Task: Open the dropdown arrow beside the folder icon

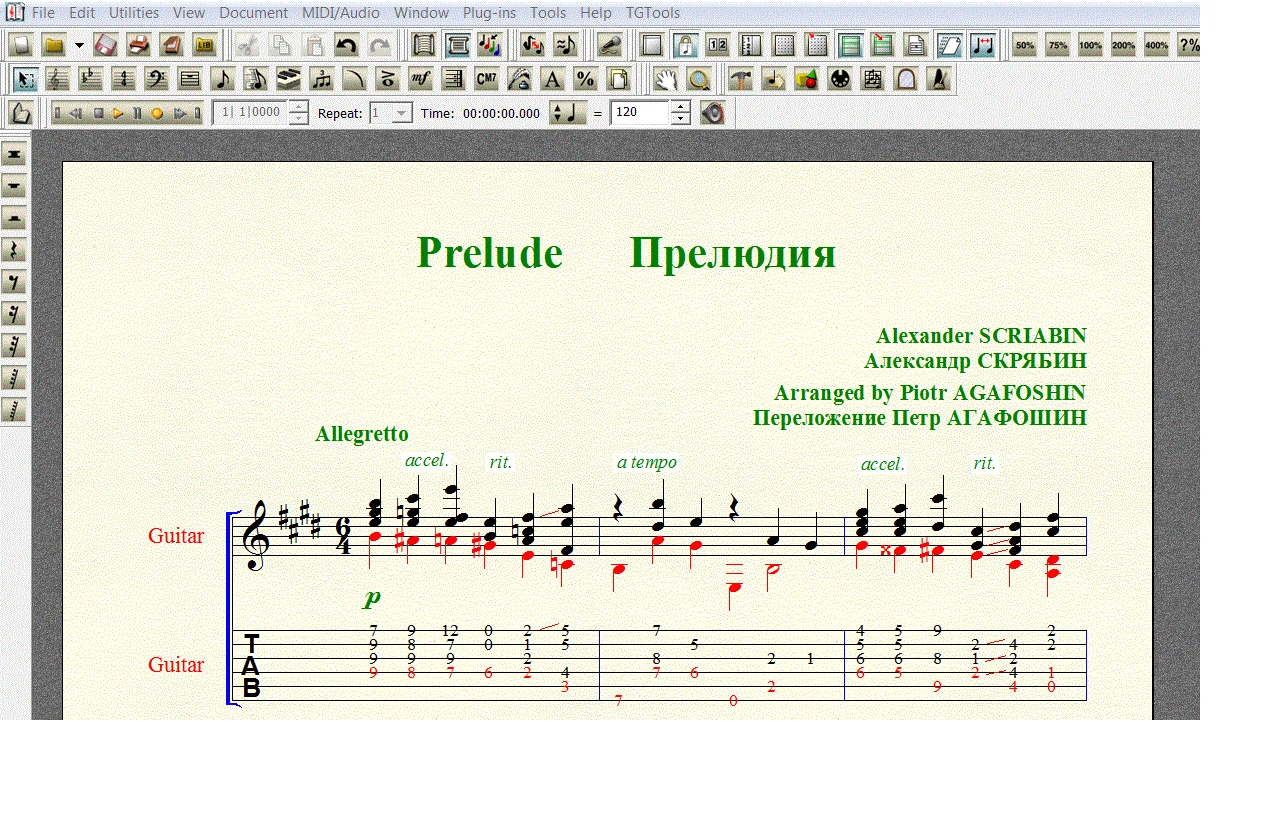Action: (x=79, y=45)
